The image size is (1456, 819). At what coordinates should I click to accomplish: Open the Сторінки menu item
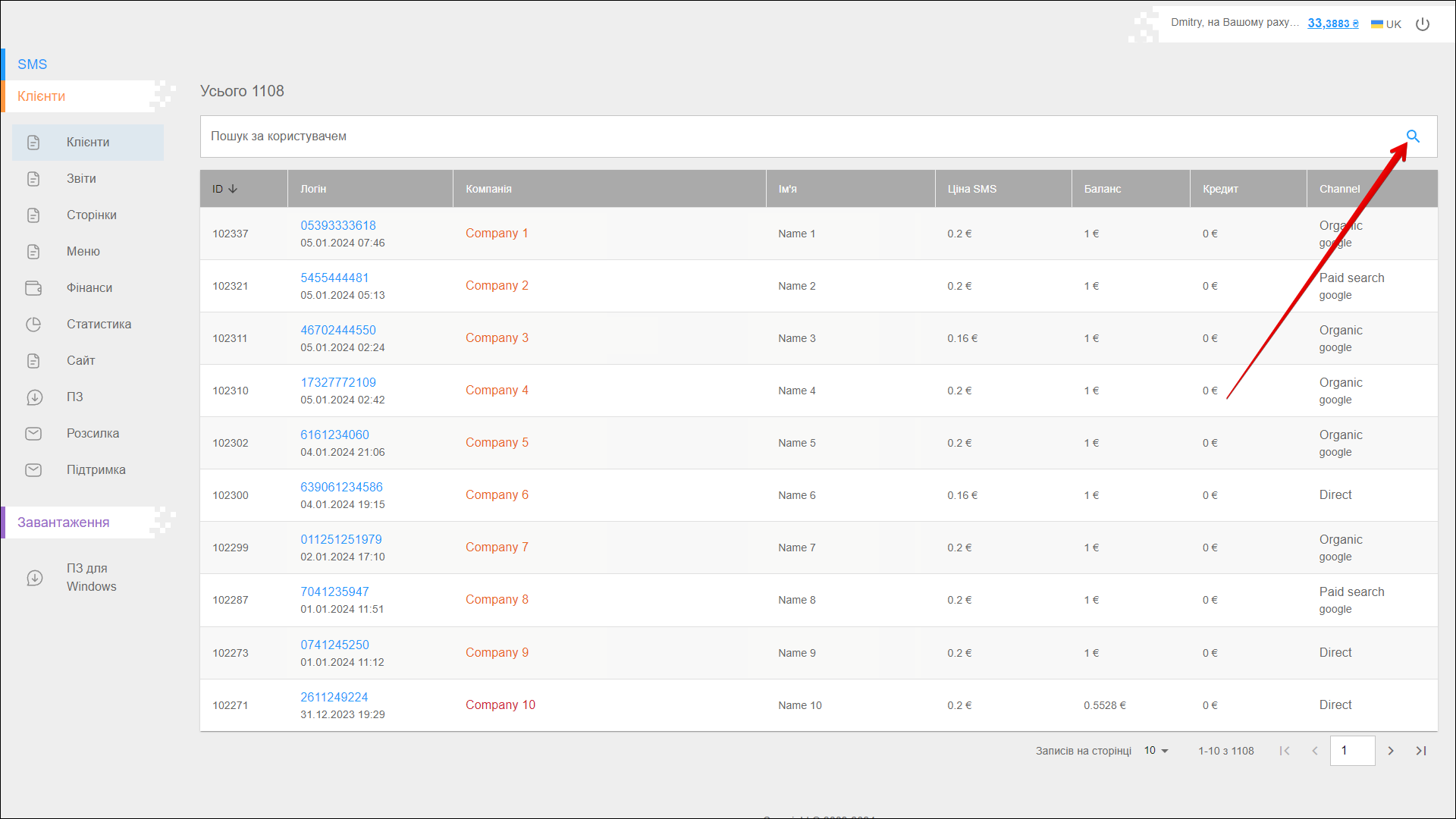(x=91, y=215)
